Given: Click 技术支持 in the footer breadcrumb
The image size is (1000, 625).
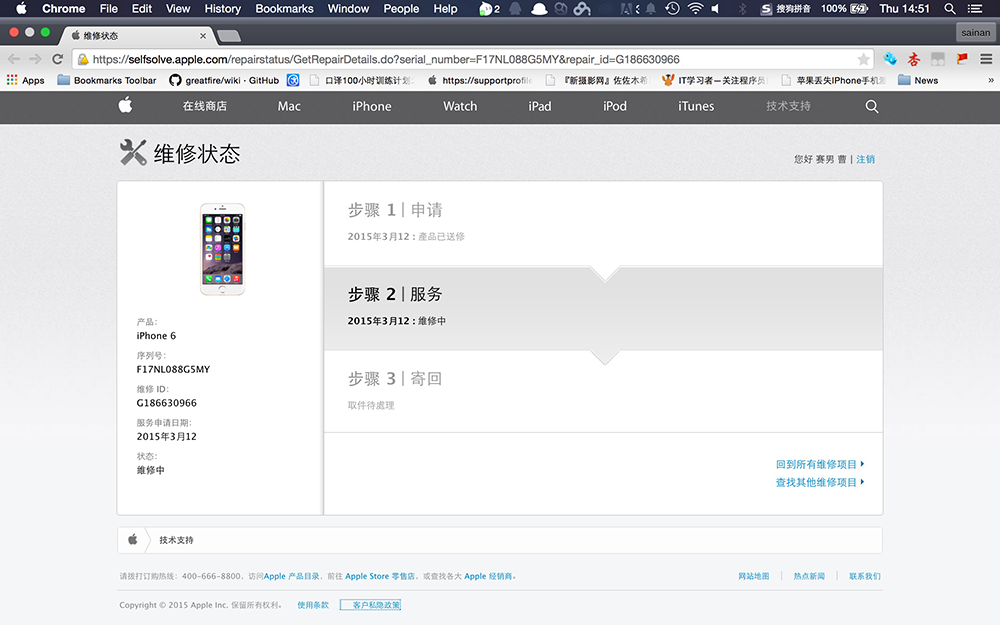Looking at the screenshot, I should point(176,540).
